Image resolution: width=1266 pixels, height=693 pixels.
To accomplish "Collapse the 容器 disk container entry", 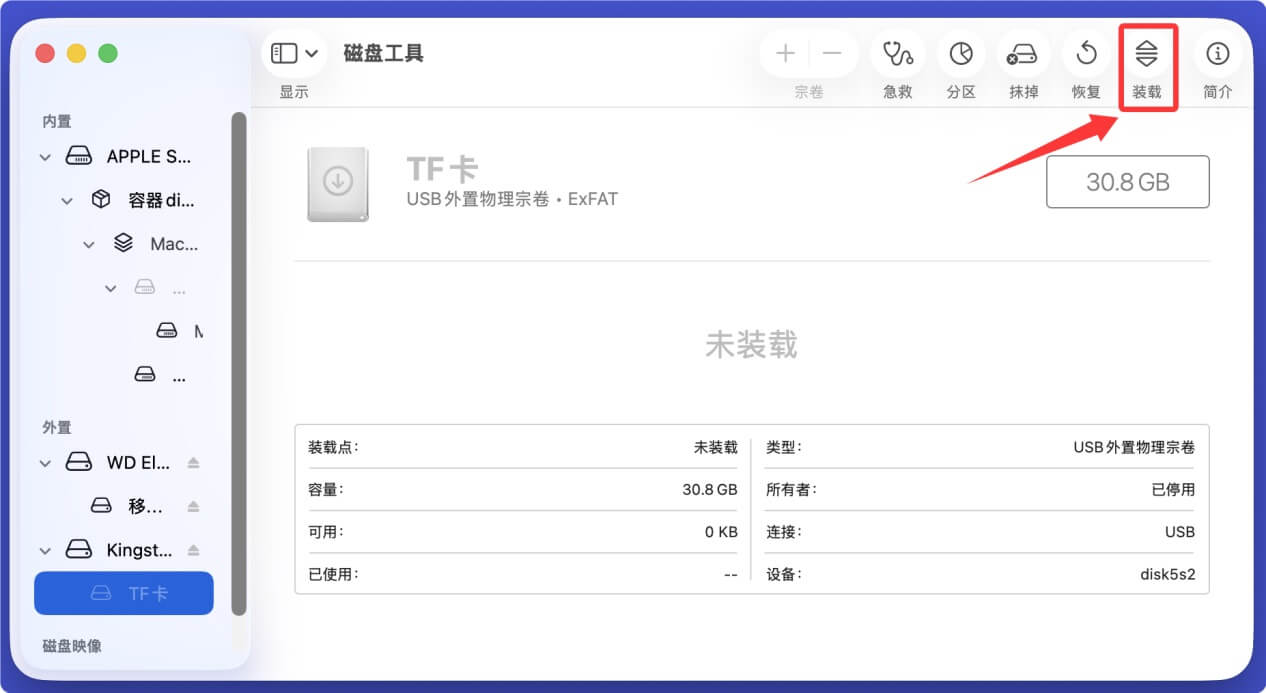I will (67, 200).
